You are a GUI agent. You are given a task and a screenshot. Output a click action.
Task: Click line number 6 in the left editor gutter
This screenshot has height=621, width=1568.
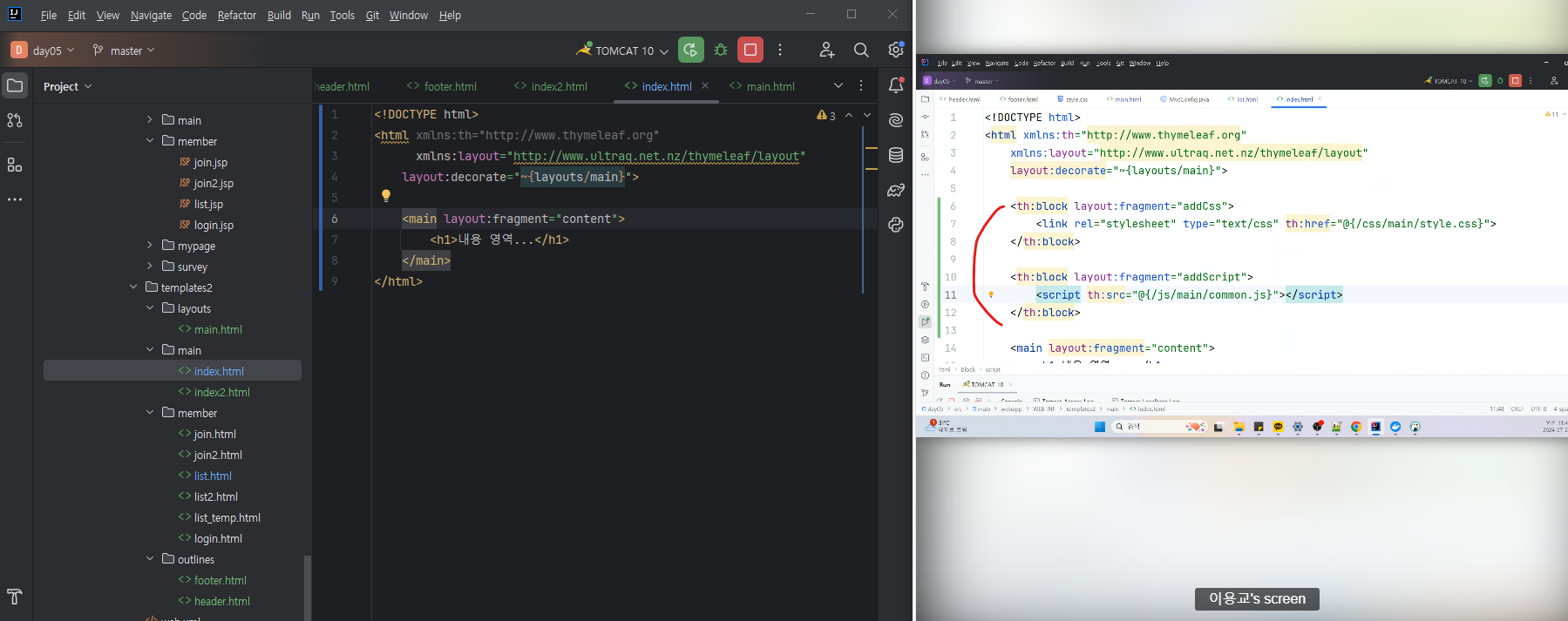pos(335,219)
